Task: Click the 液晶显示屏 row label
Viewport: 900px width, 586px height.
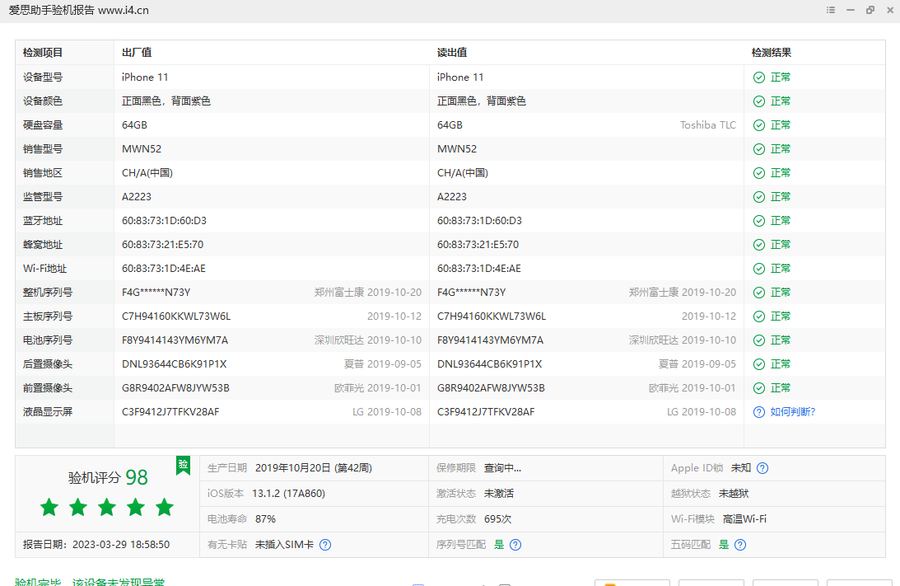Action: coord(48,412)
